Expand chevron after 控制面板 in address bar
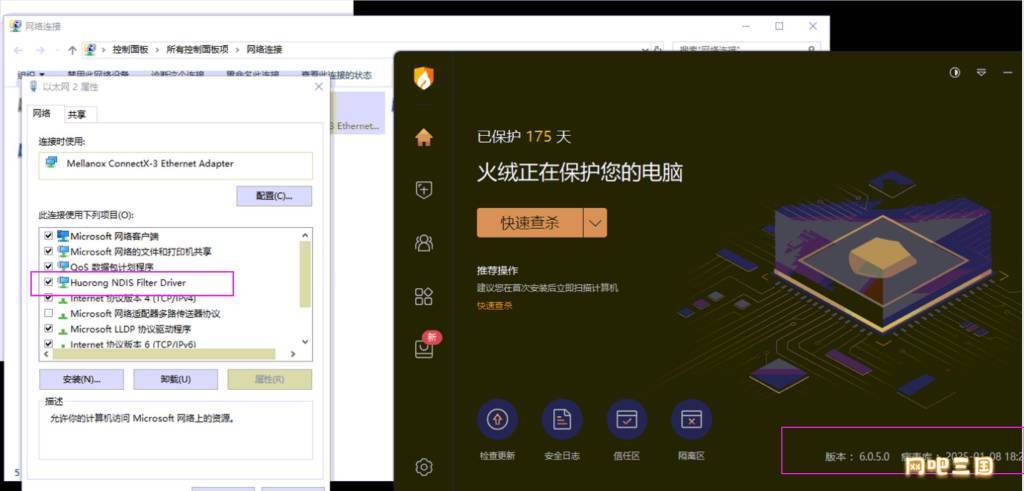Viewport: 1024px width, 491px height. 157,50
